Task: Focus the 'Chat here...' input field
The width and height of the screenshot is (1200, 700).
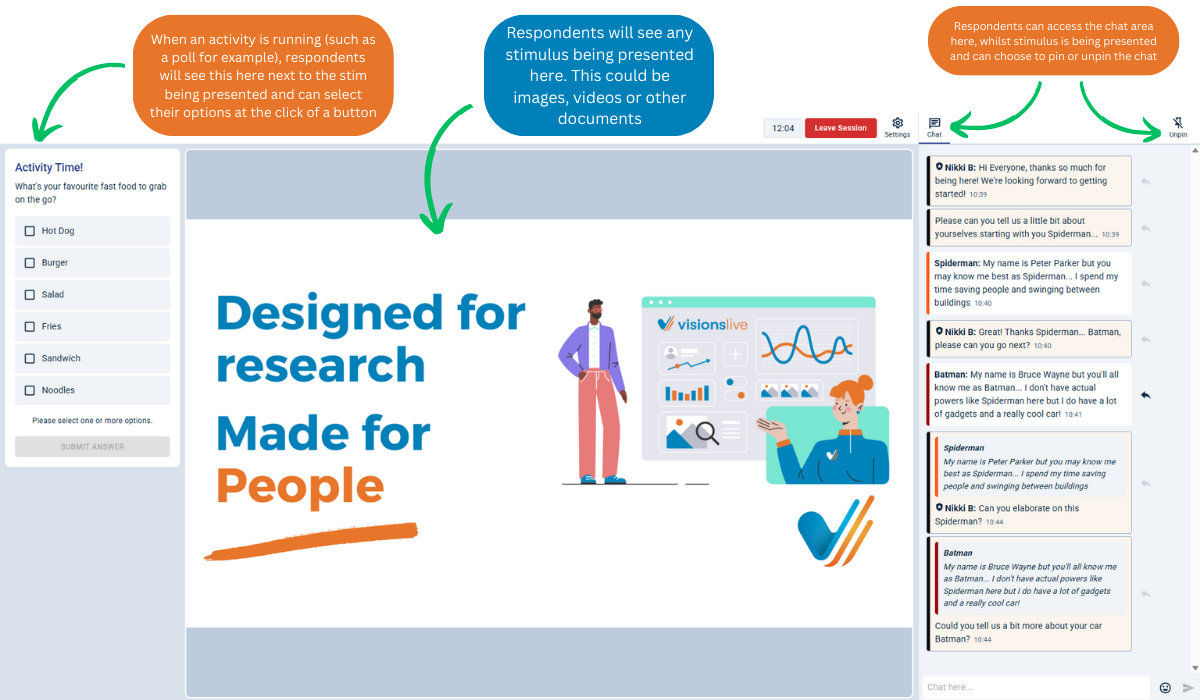Action: (1035, 687)
